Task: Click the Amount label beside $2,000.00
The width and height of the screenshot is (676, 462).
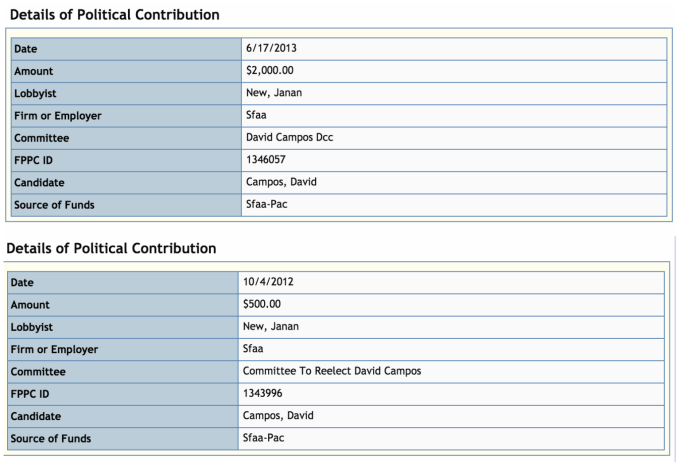Action: click(34, 71)
